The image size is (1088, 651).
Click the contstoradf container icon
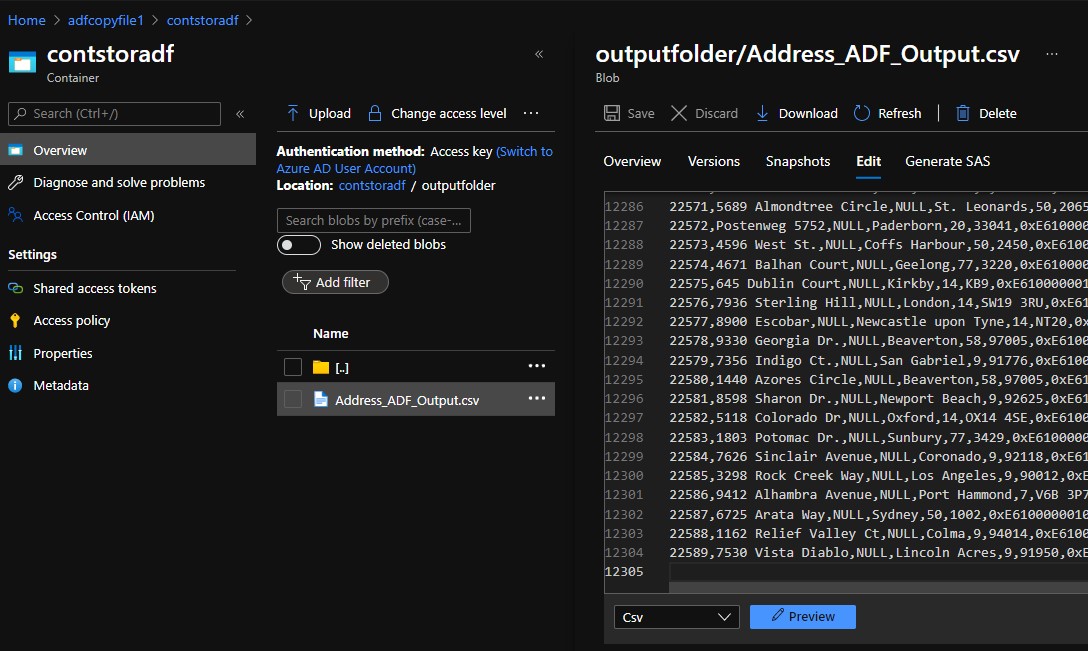click(22, 62)
